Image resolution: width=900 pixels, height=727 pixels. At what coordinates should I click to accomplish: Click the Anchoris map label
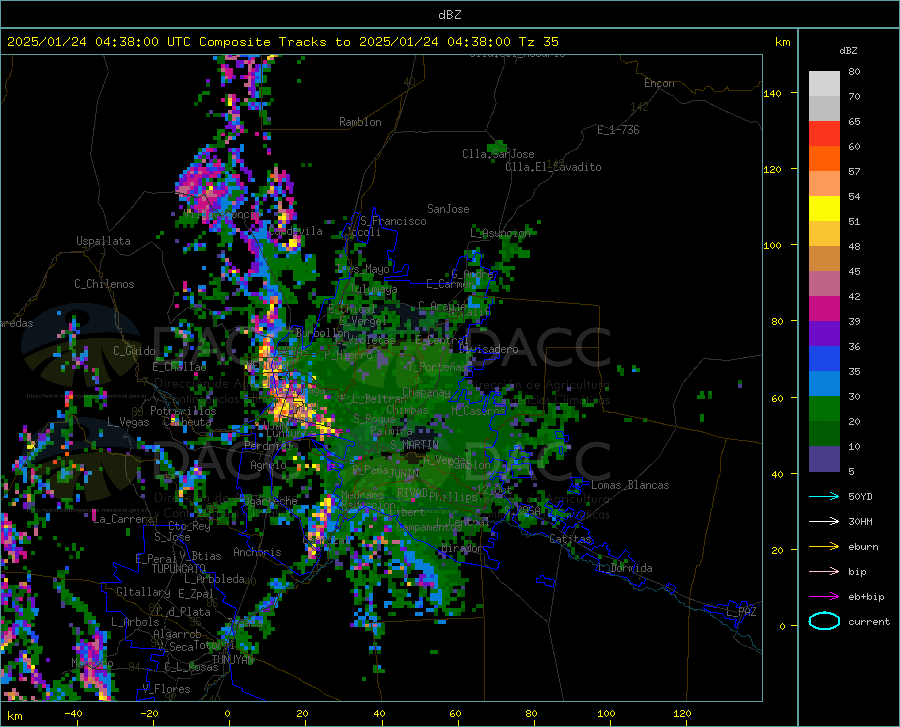pyautogui.click(x=257, y=553)
